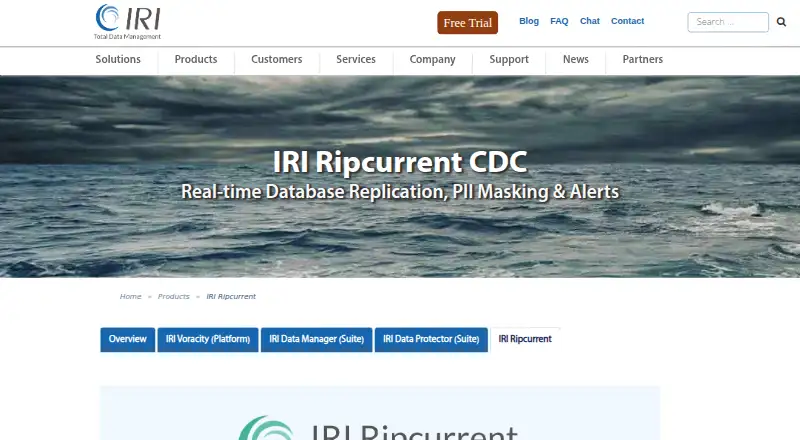
Task: Select the IRI Ripcurrent tab
Action: pyautogui.click(x=525, y=339)
